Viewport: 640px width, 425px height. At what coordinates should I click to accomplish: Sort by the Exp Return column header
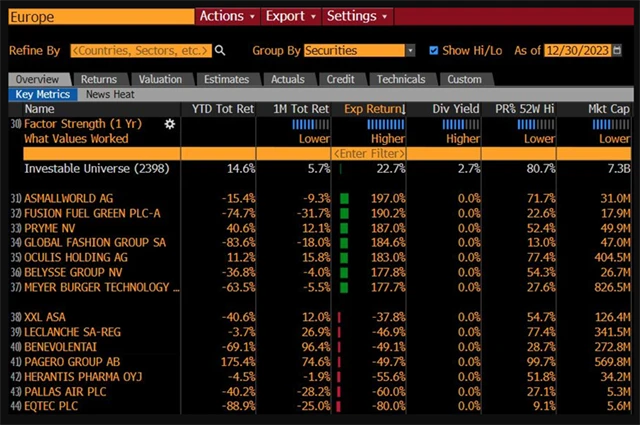pos(374,108)
